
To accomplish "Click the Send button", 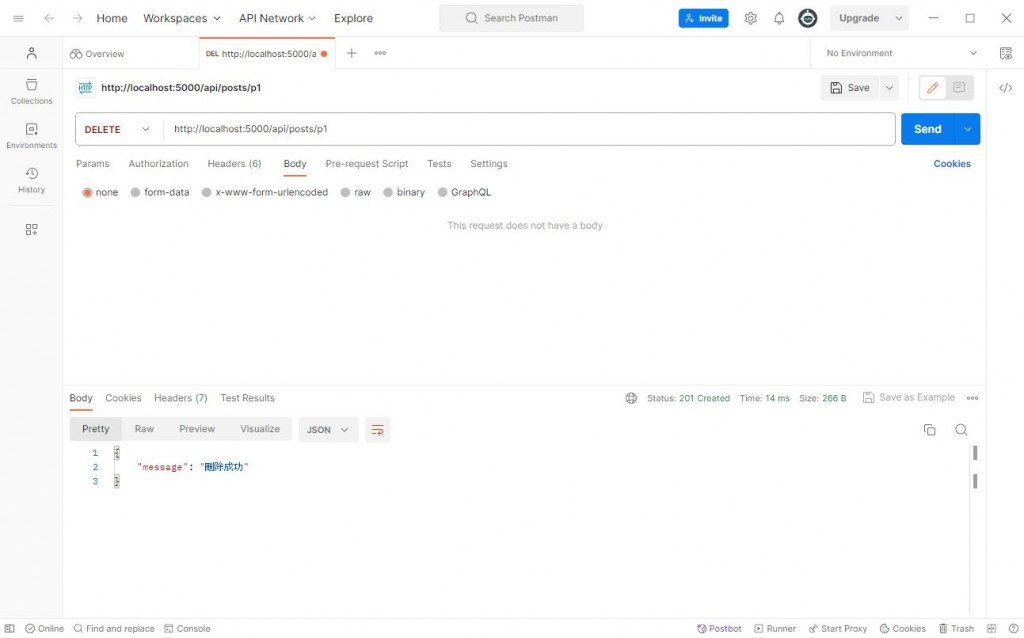I will (928, 129).
